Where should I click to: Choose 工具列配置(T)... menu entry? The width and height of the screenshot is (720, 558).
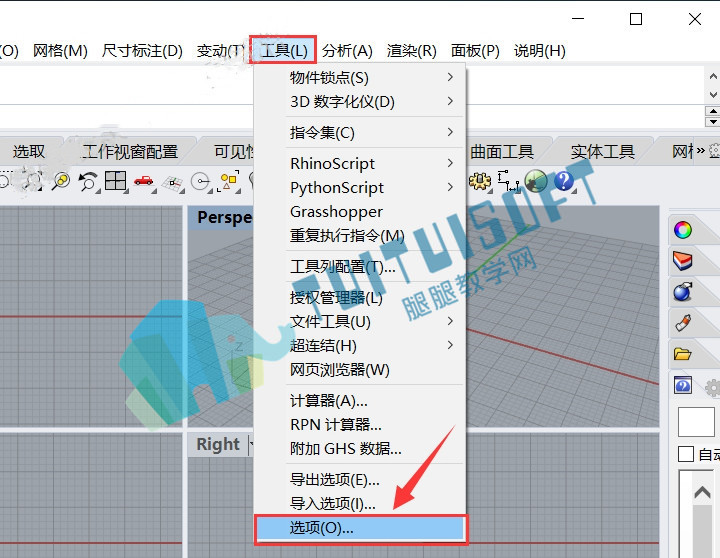[359, 267]
